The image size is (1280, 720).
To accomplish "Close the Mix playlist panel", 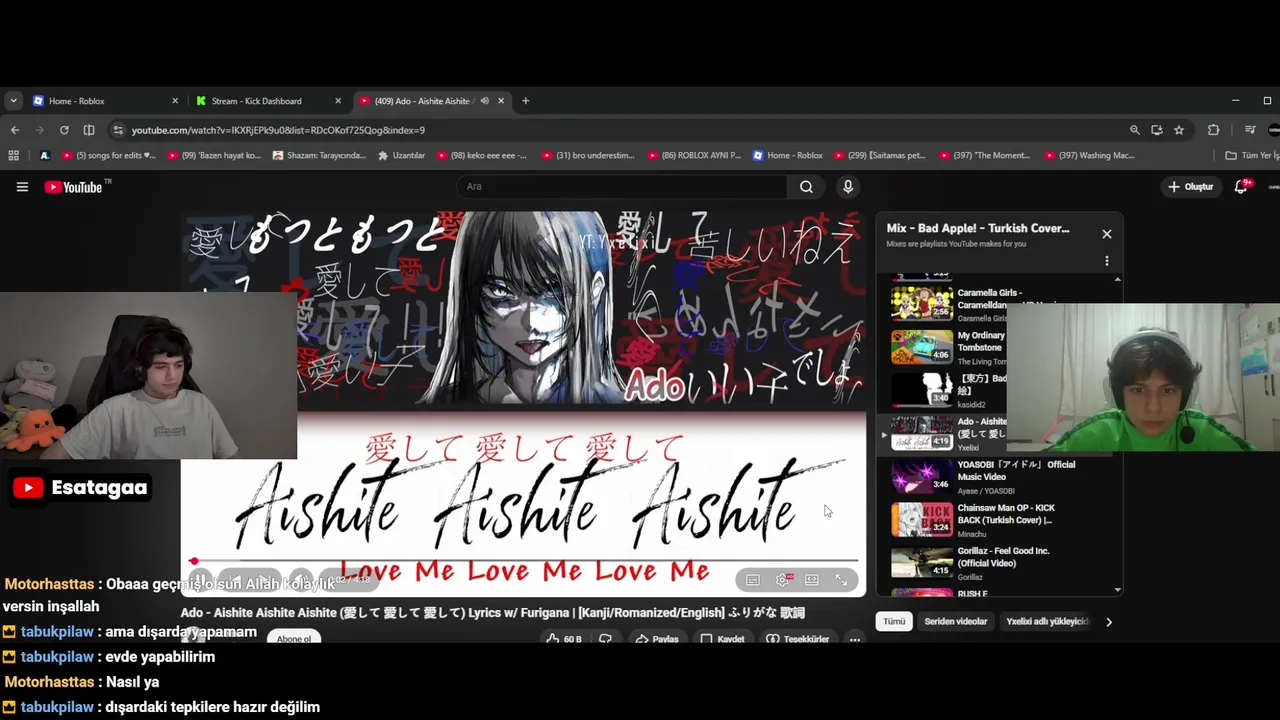I will click(1106, 234).
